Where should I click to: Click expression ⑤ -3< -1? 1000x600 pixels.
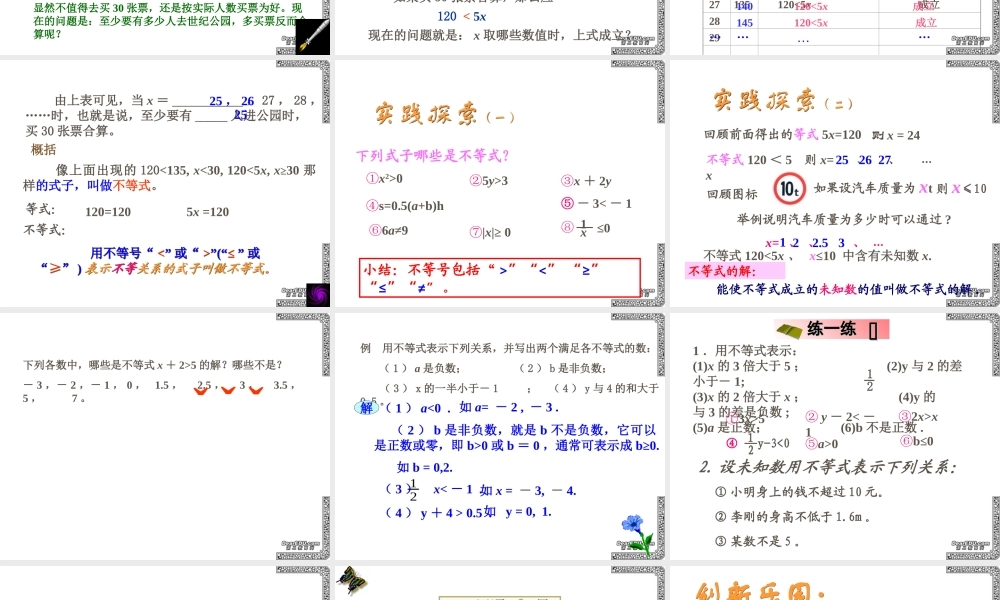coord(596,203)
